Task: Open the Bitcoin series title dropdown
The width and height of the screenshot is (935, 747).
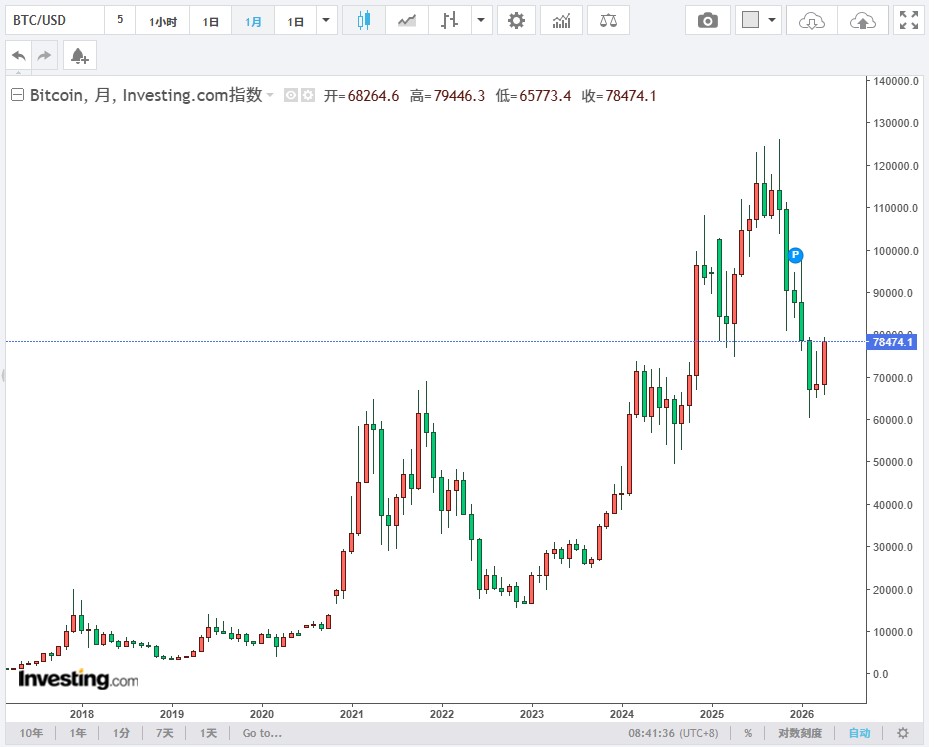Action: 270,95
